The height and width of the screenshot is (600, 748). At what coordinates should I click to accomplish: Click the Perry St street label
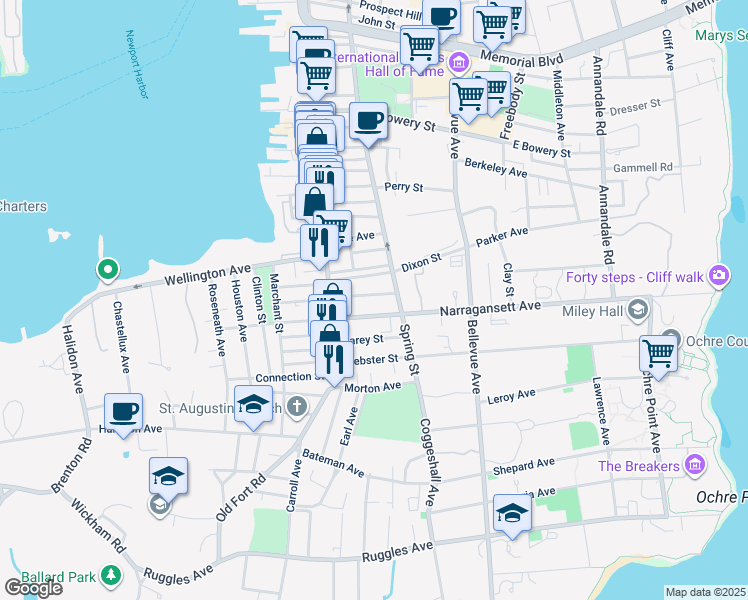[x=404, y=187]
